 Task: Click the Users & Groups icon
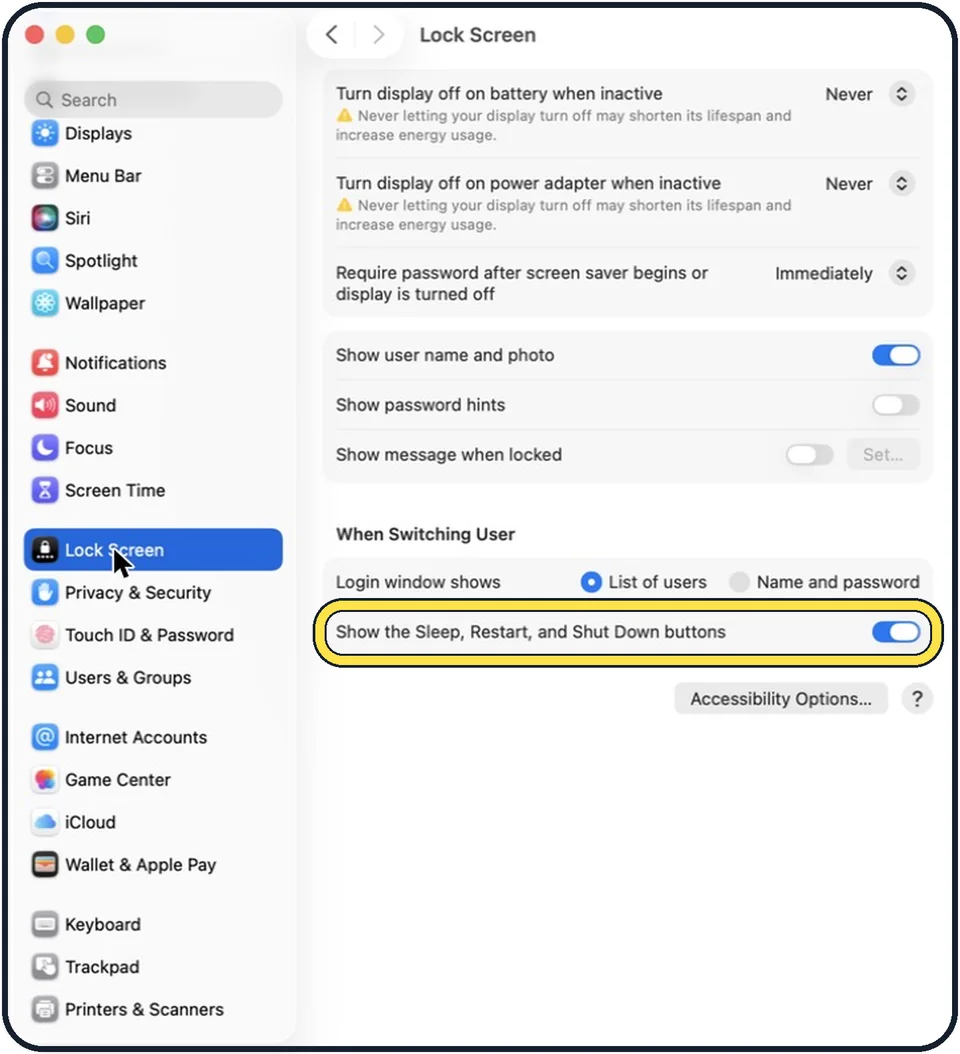pyautogui.click(x=45, y=678)
